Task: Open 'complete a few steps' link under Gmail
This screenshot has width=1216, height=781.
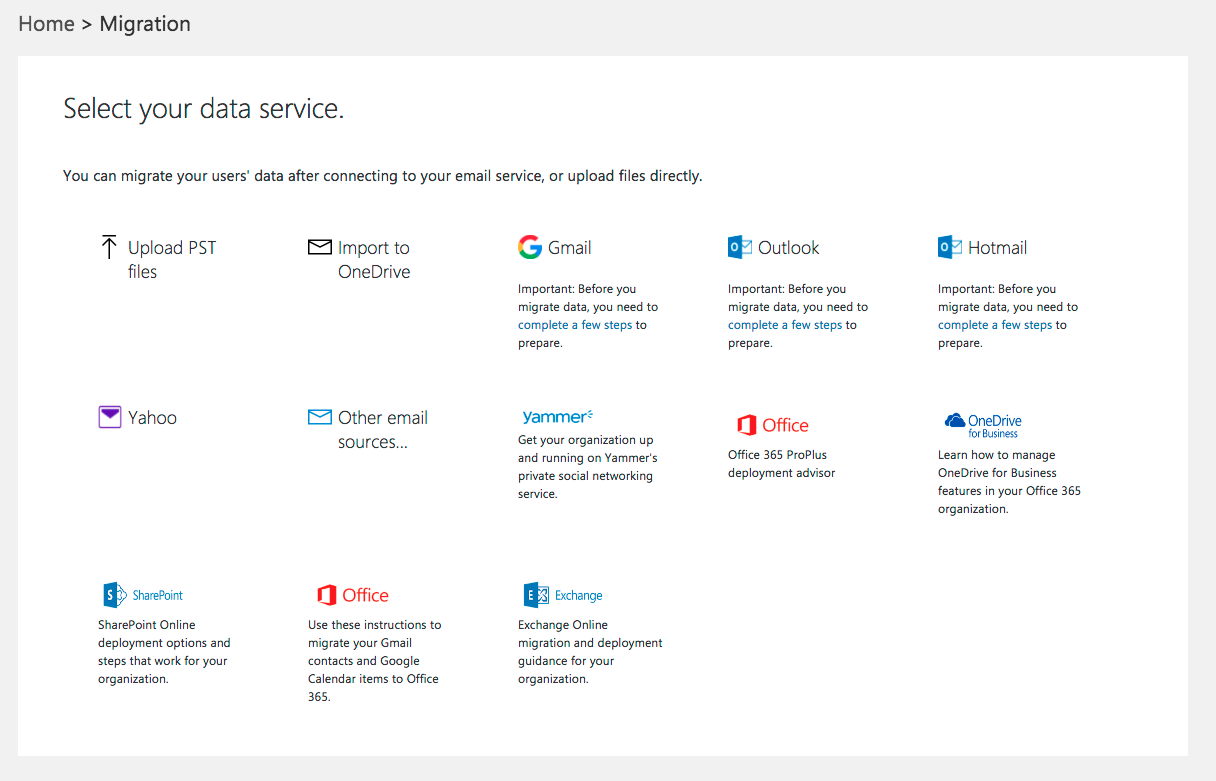Action: tap(575, 325)
